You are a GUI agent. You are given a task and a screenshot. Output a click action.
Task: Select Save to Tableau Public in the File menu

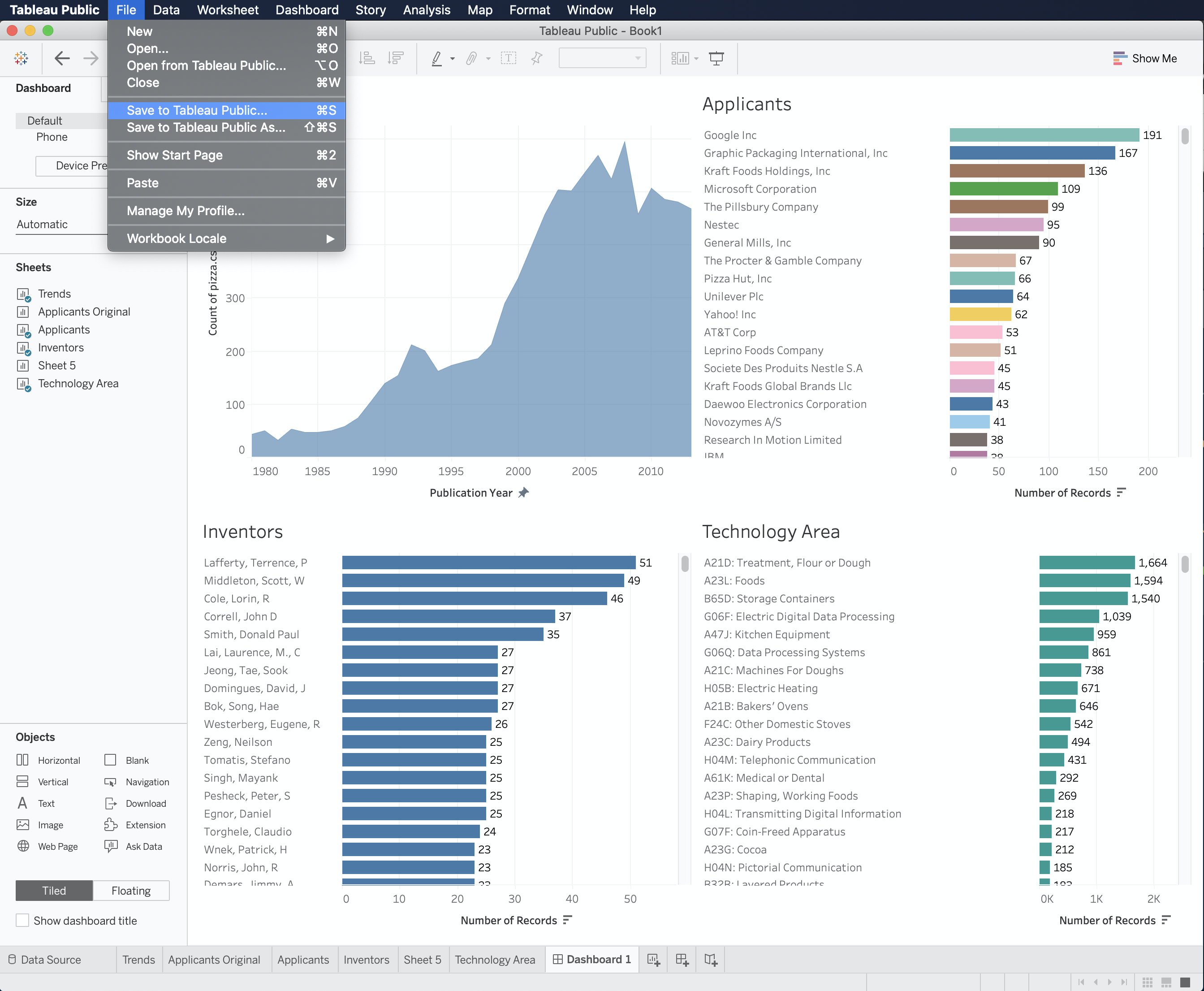coord(197,110)
